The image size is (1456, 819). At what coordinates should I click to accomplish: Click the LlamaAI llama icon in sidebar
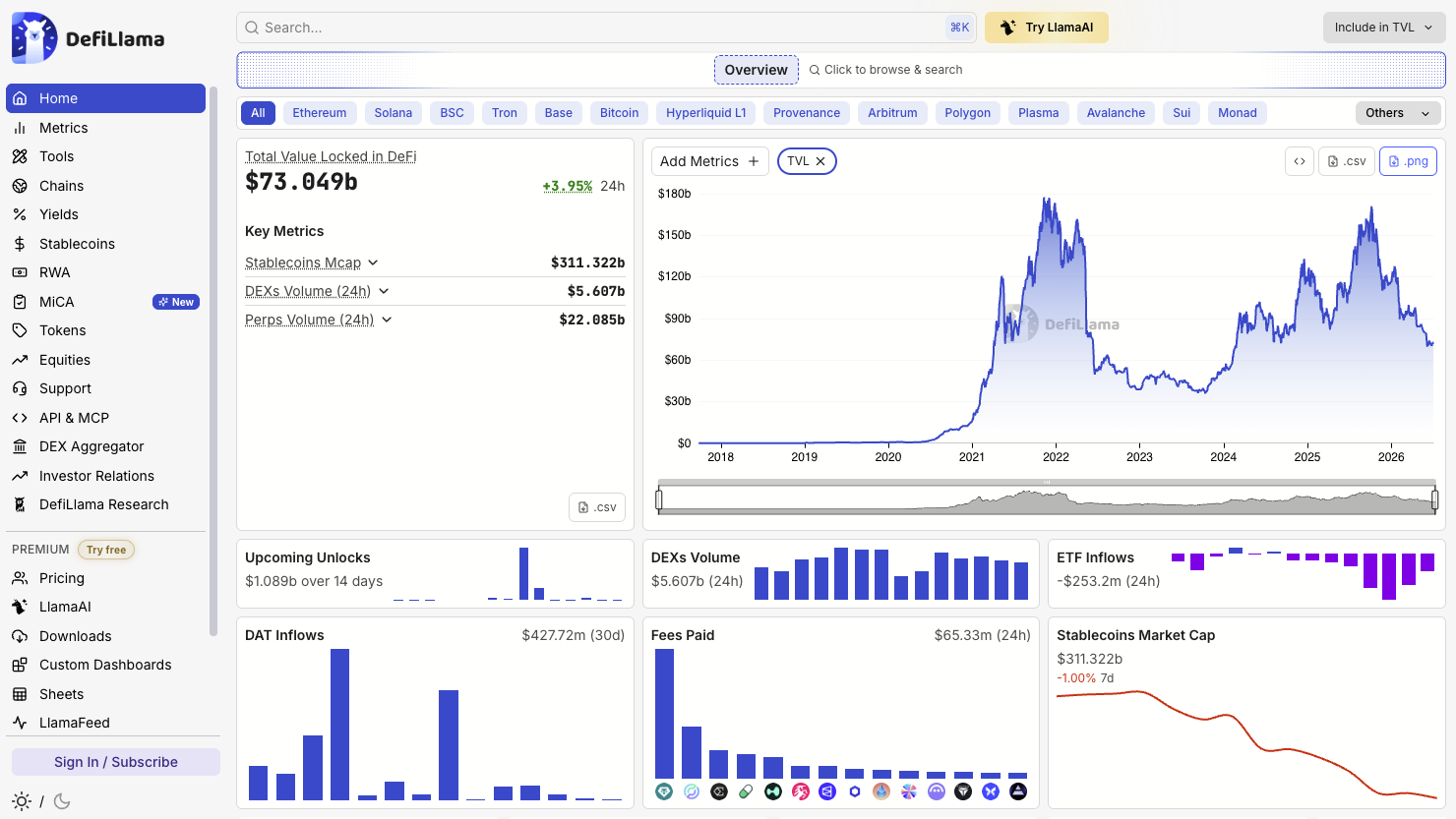[x=20, y=607]
